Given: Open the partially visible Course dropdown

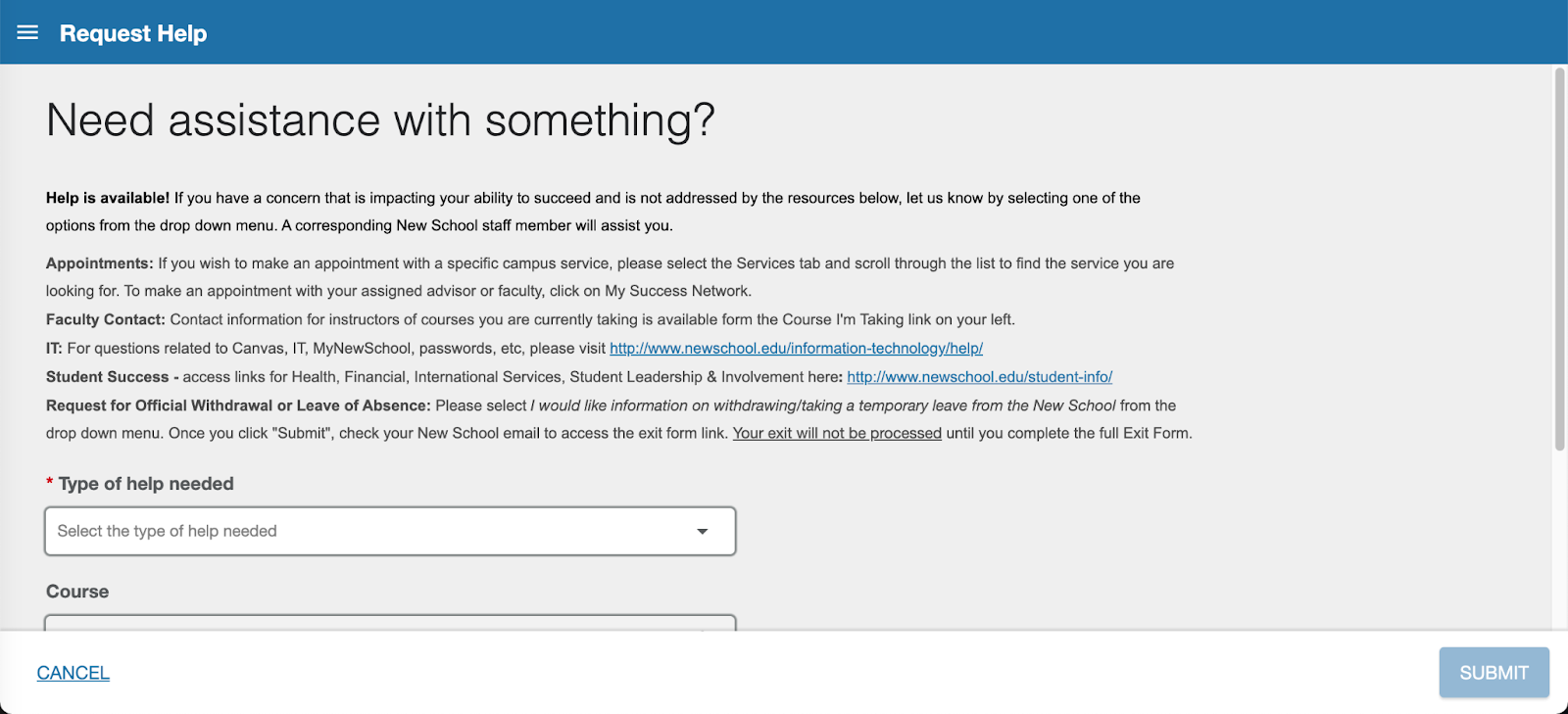Looking at the screenshot, I should tap(390, 623).
